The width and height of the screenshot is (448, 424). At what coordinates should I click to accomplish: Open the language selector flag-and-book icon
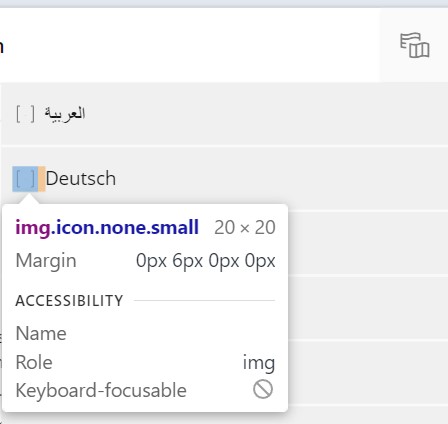[x=415, y=45]
